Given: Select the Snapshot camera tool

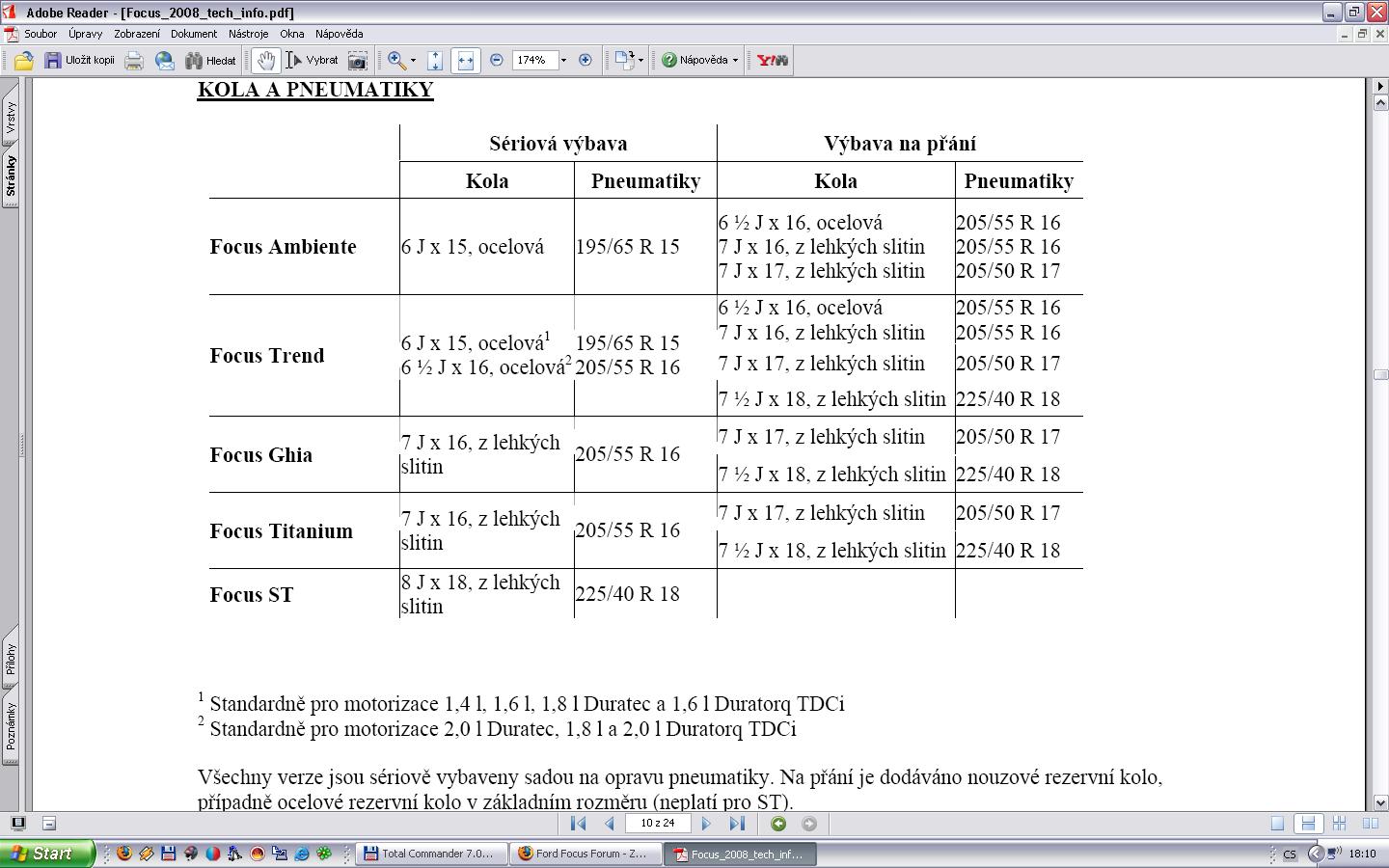Looking at the screenshot, I should (357, 61).
